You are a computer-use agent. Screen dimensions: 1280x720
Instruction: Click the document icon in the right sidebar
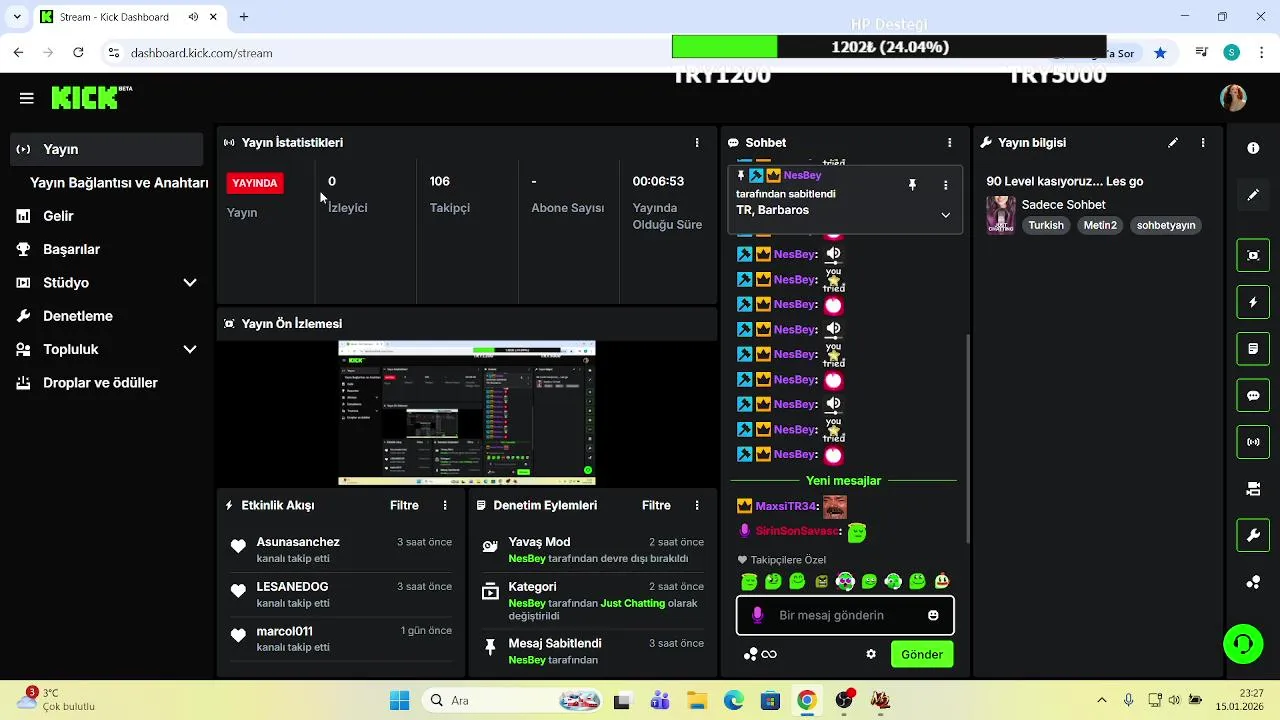(x=1253, y=349)
